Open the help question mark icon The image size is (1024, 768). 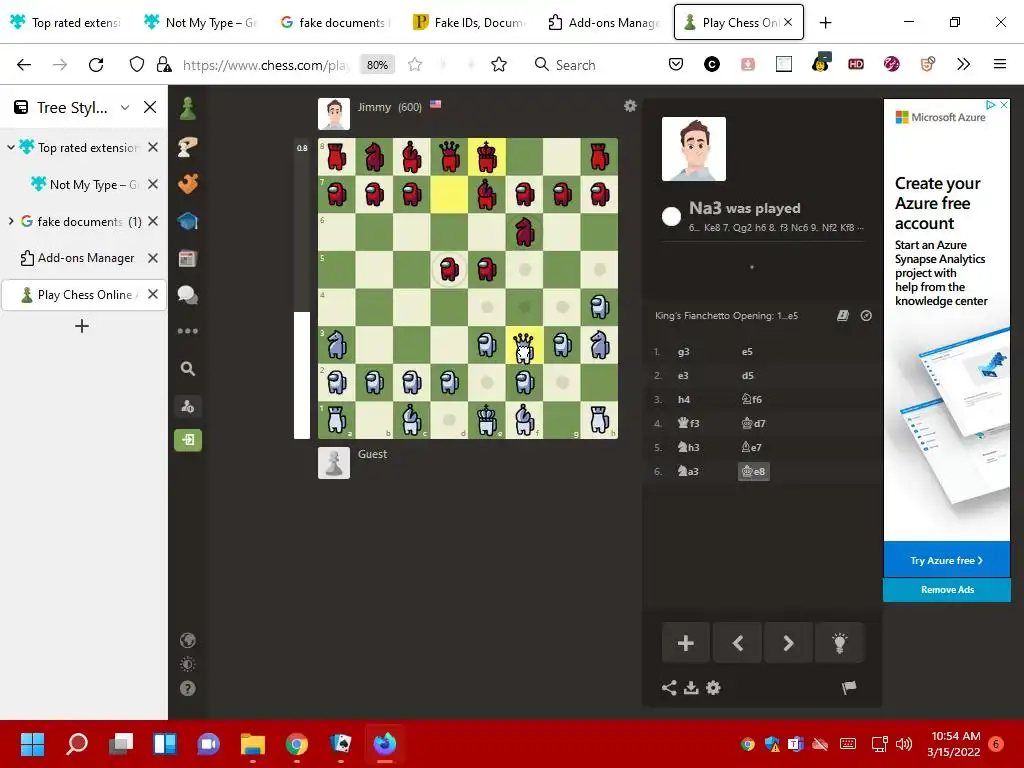tap(187, 688)
